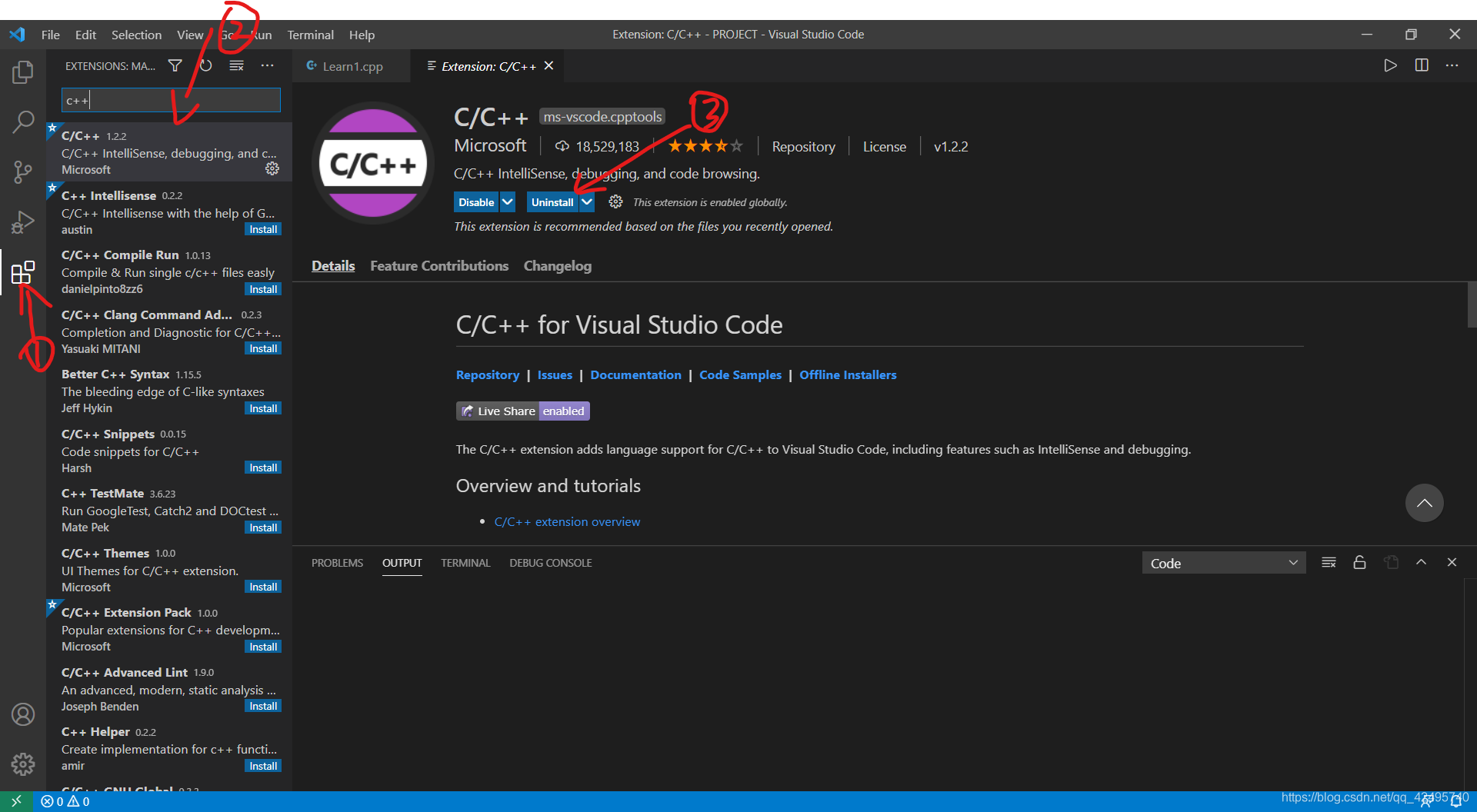Click the extensions search input field

171,100
